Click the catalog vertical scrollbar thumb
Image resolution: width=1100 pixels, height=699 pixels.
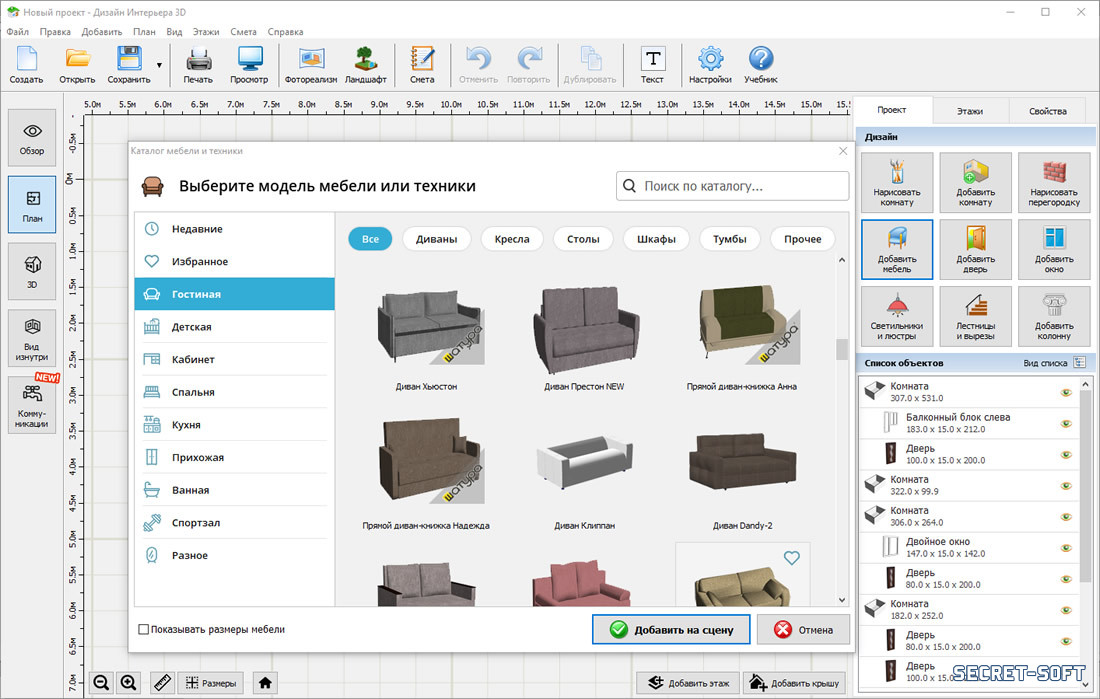coord(842,349)
